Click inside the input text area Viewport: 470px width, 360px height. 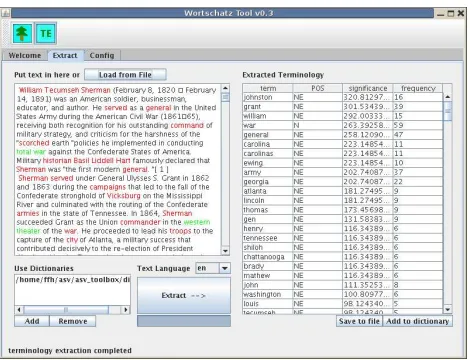[x=118, y=169]
